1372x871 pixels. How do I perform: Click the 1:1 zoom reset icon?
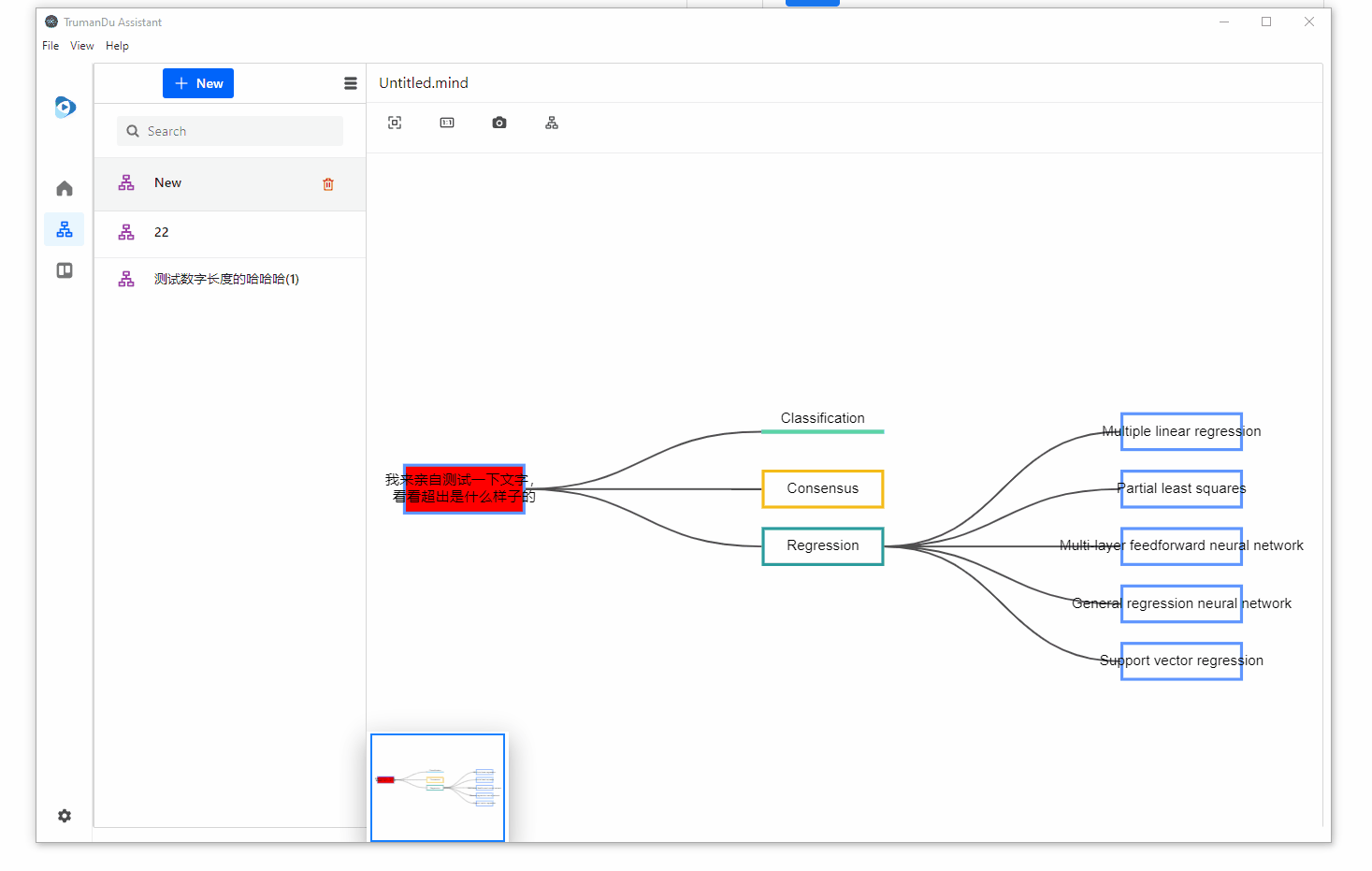click(x=447, y=123)
